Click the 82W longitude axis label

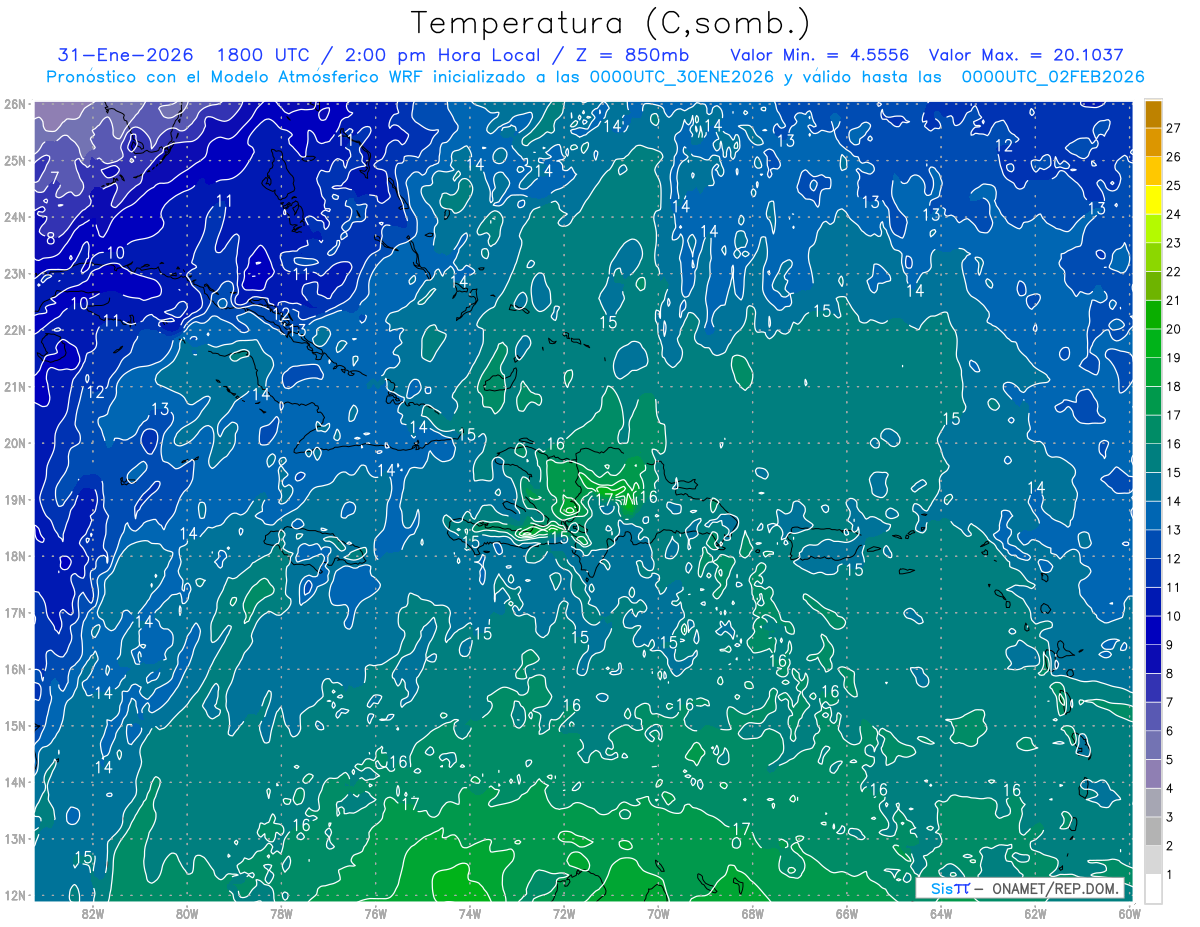(x=92, y=912)
